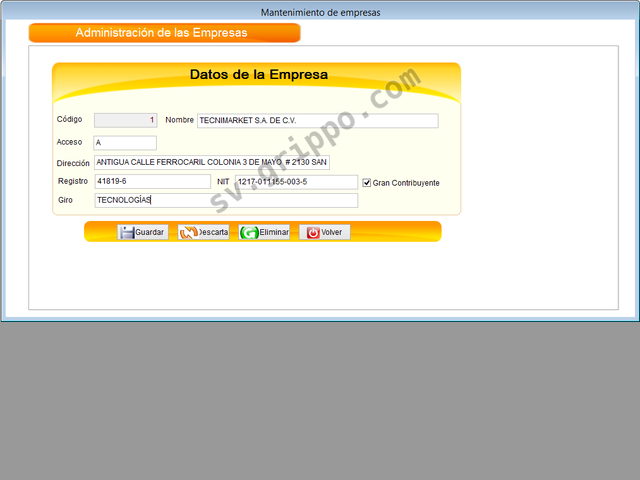This screenshot has height=480, width=640.
Task: Focus the Código field
Action: pyautogui.click(x=126, y=120)
